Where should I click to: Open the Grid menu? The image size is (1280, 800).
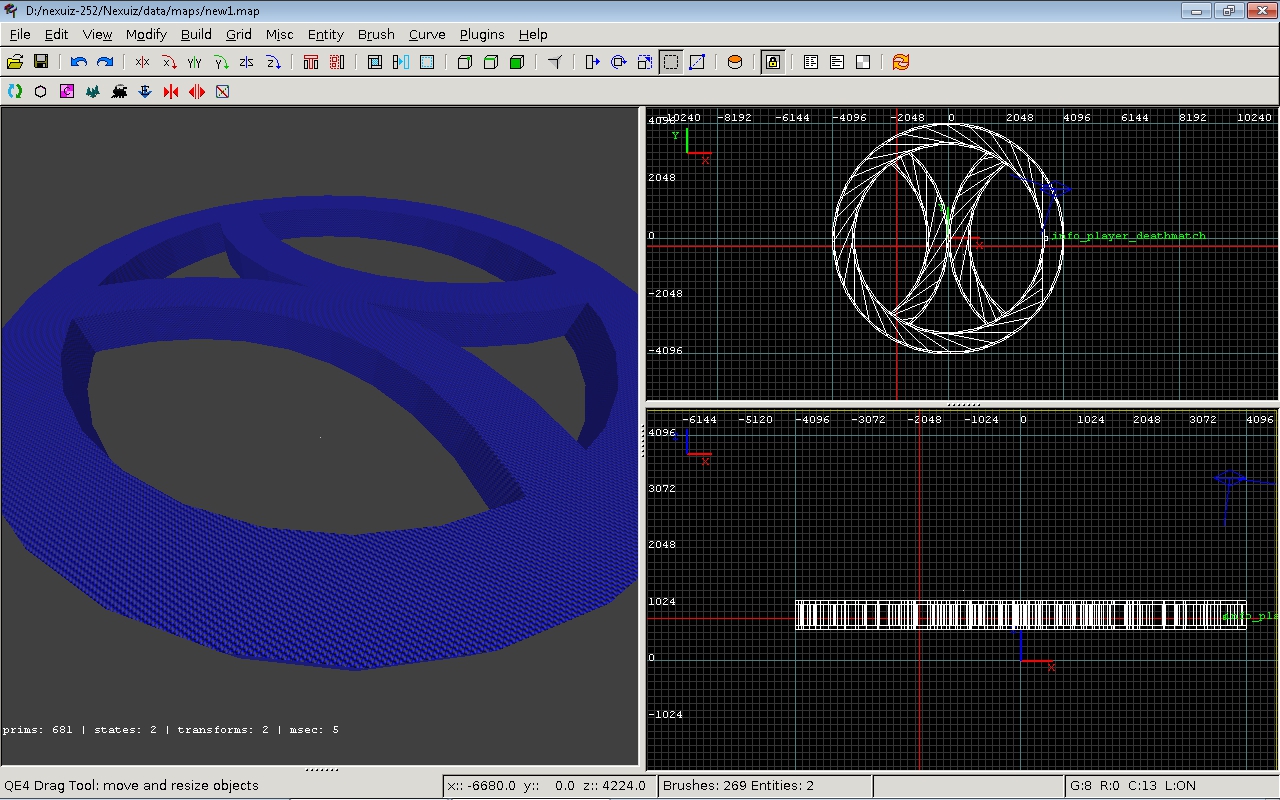[239, 34]
